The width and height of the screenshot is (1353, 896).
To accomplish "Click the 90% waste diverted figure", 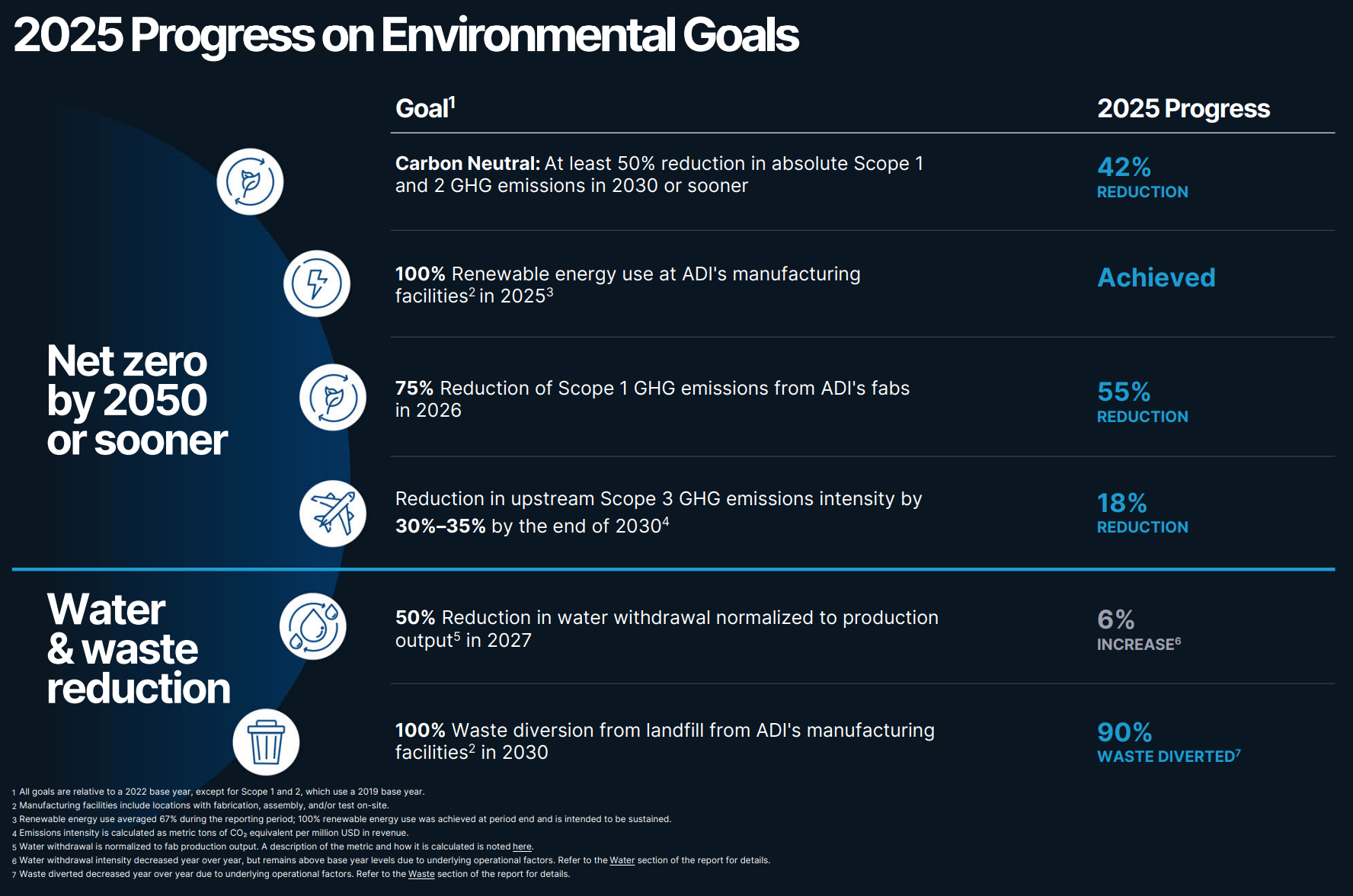I will 1169,742.
